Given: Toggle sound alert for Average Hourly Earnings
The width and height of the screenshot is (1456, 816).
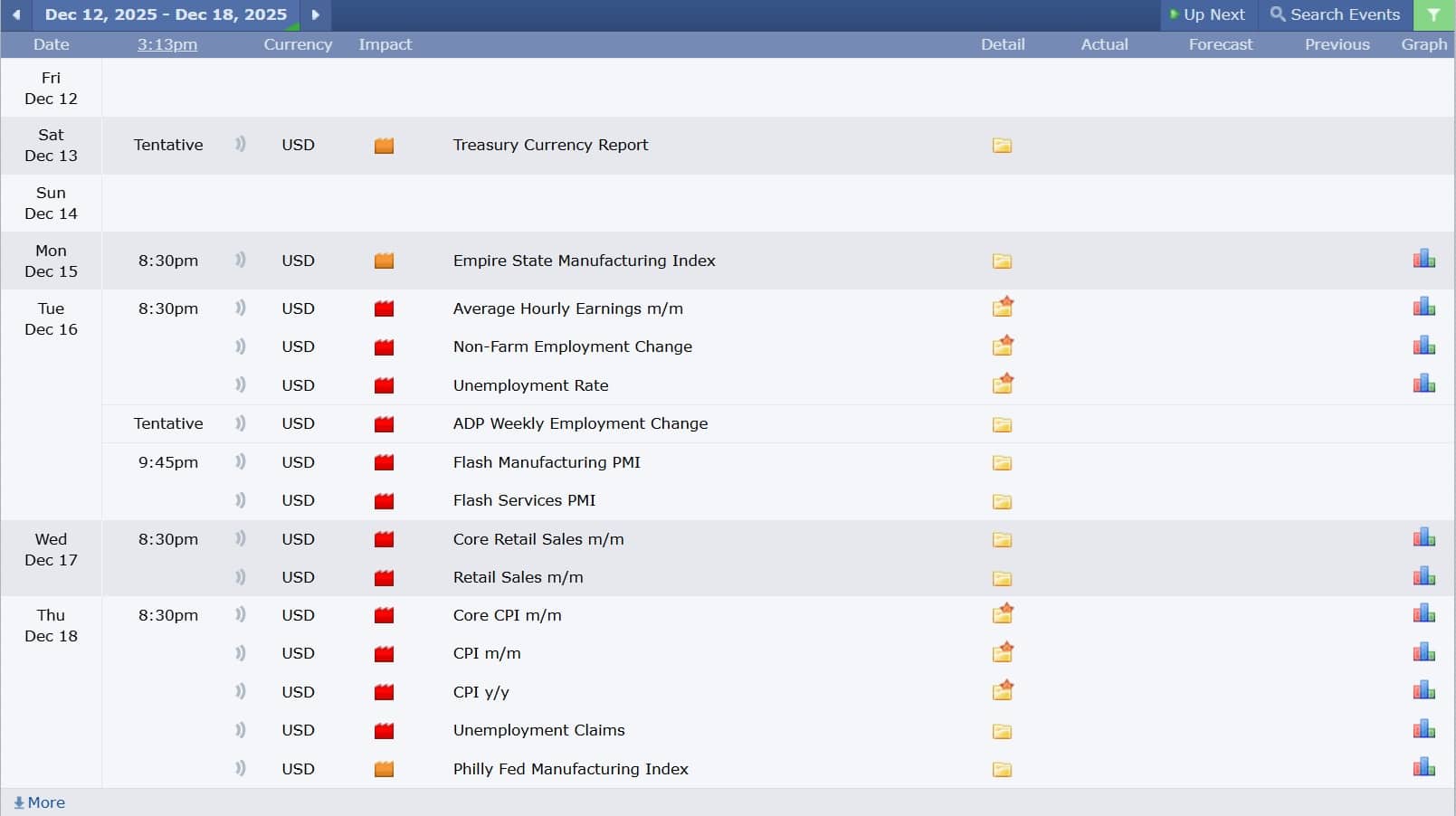Looking at the screenshot, I should 240,308.
